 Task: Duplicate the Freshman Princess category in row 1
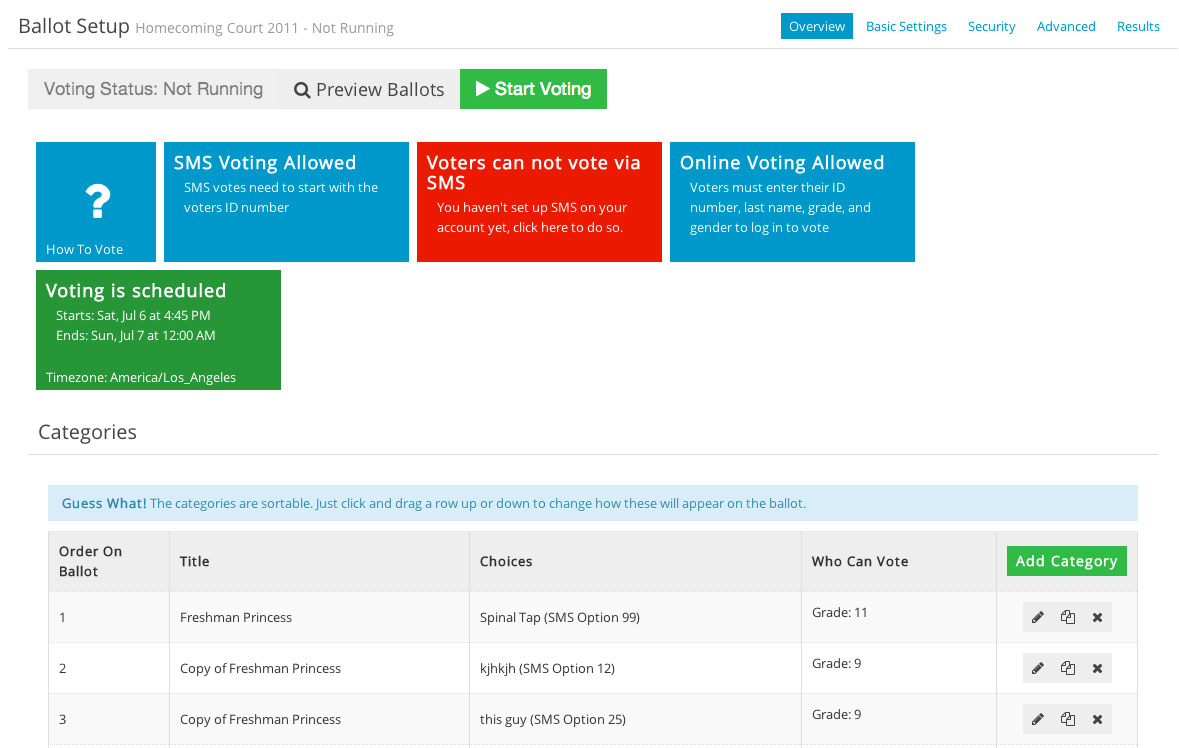point(1068,617)
